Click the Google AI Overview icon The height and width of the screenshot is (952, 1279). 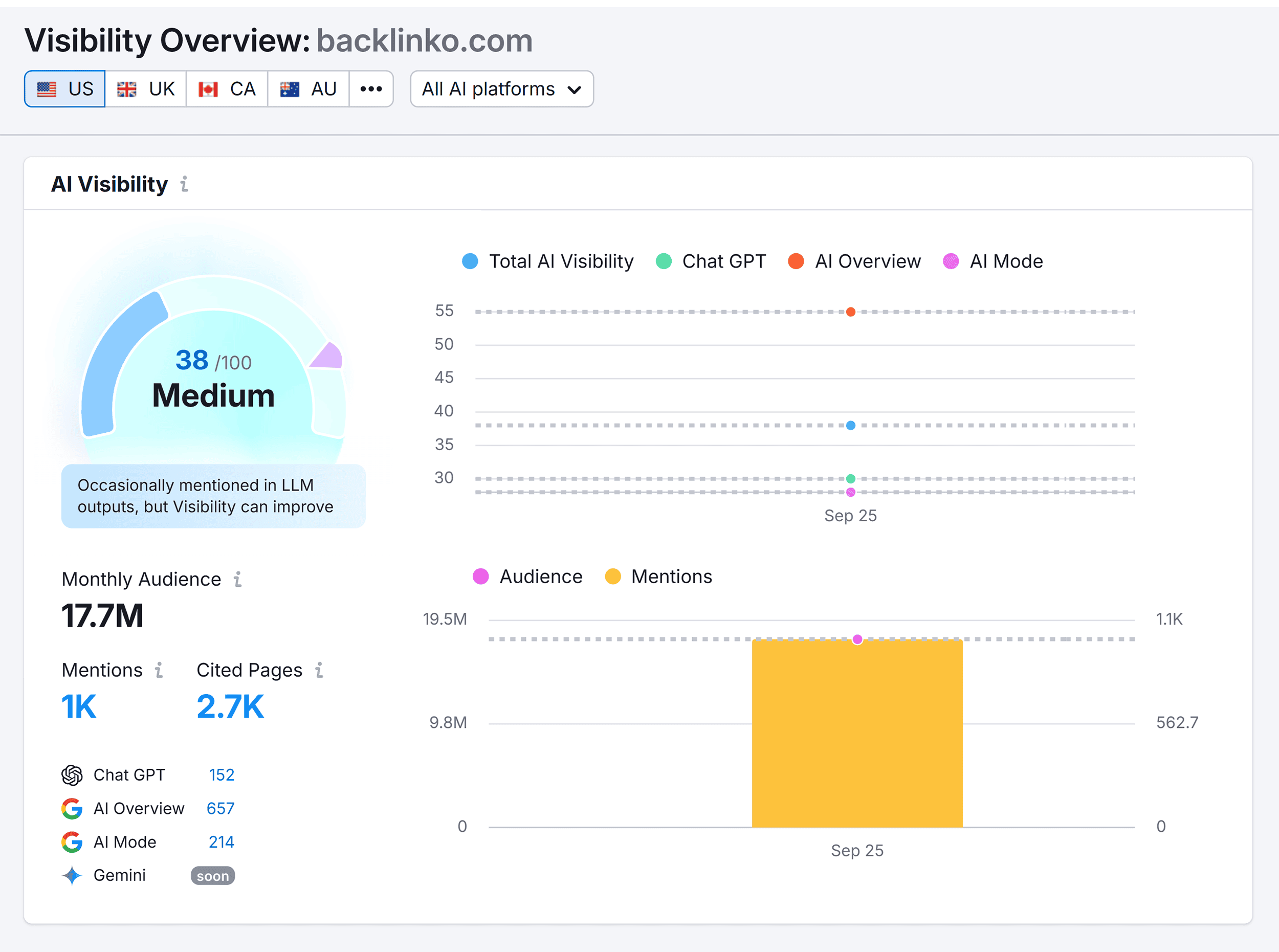72,808
